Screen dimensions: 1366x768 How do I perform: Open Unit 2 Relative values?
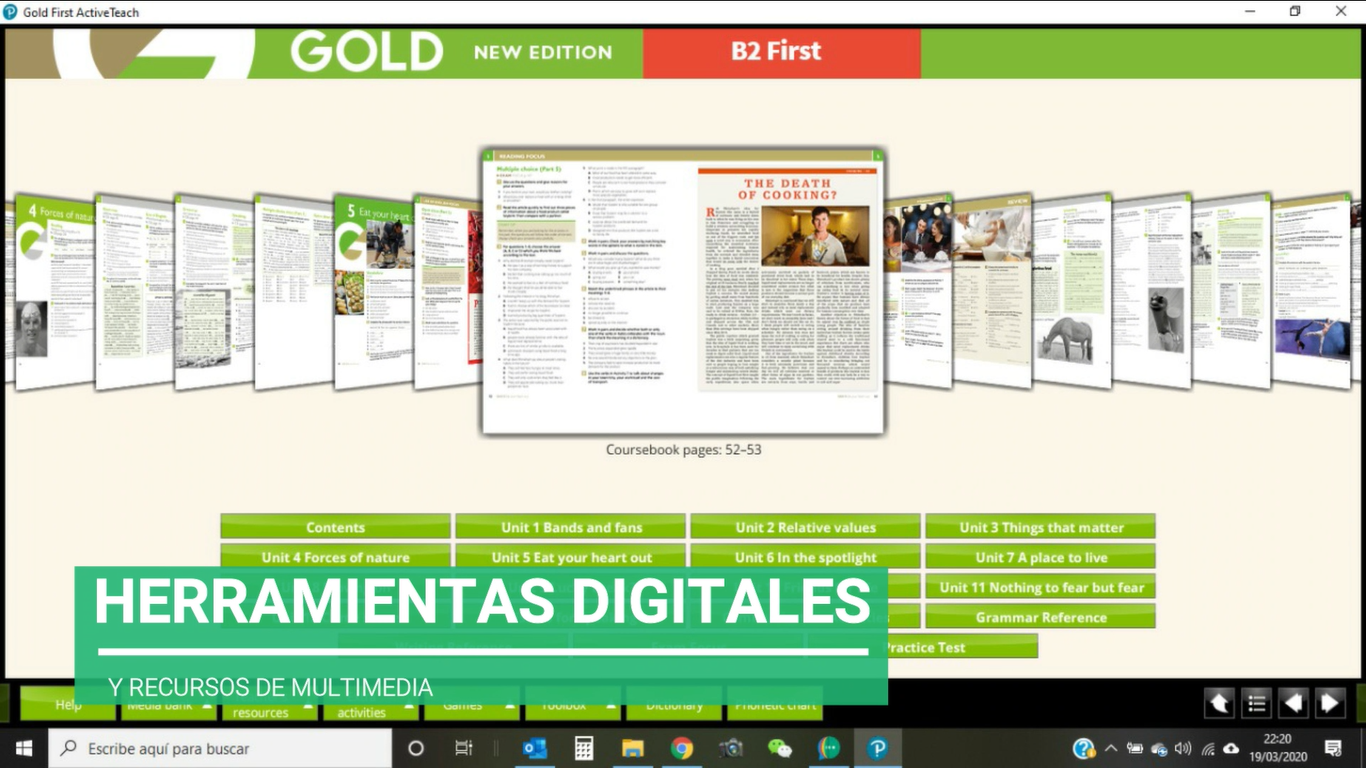(x=805, y=527)
